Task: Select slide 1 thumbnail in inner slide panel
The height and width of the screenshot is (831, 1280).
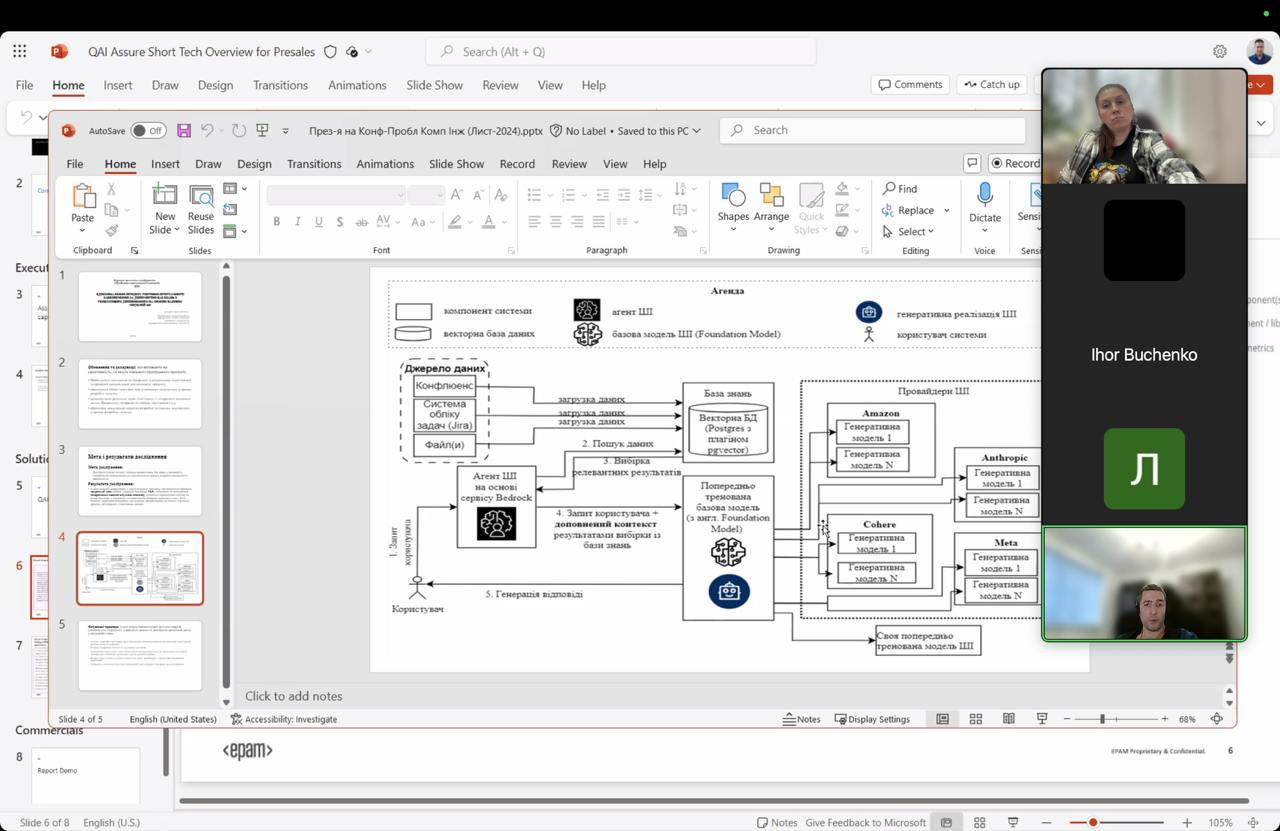Action: (140, 306)
